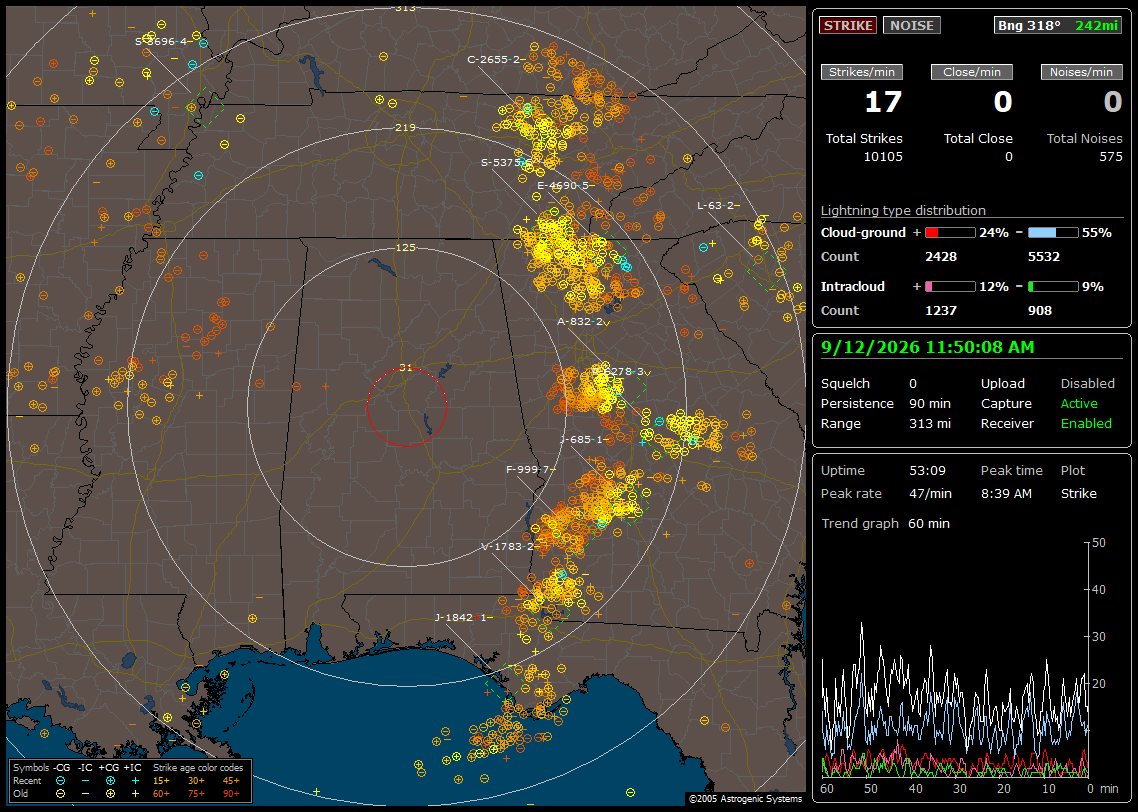Viewport: 1138px width, 812px height.
Task: Click the Noises/min header box
Action: click(1081, 72)
